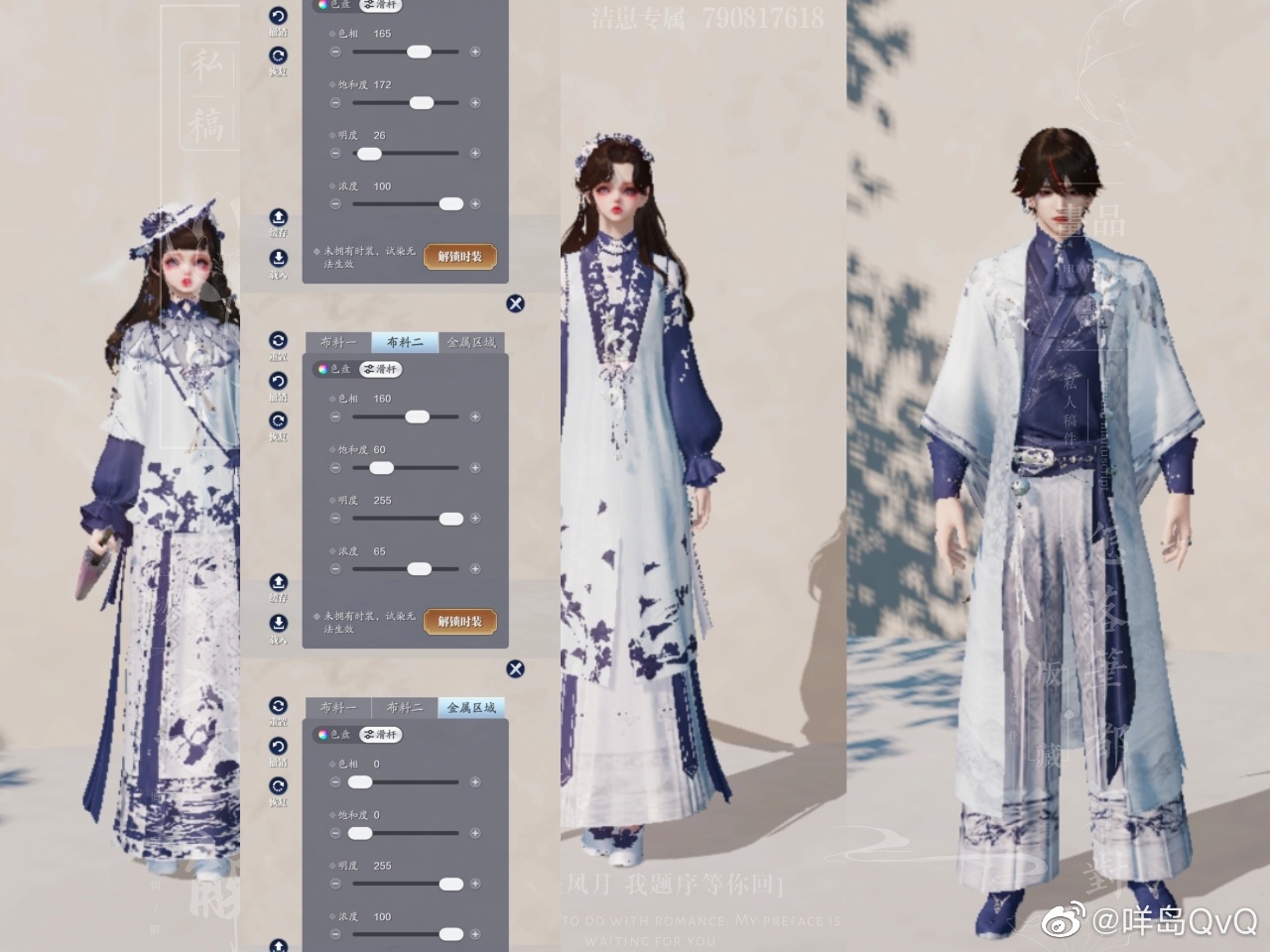
Task: Click 恢复 redo icon beside the 金属区域 panel
Action: point(278,785)
